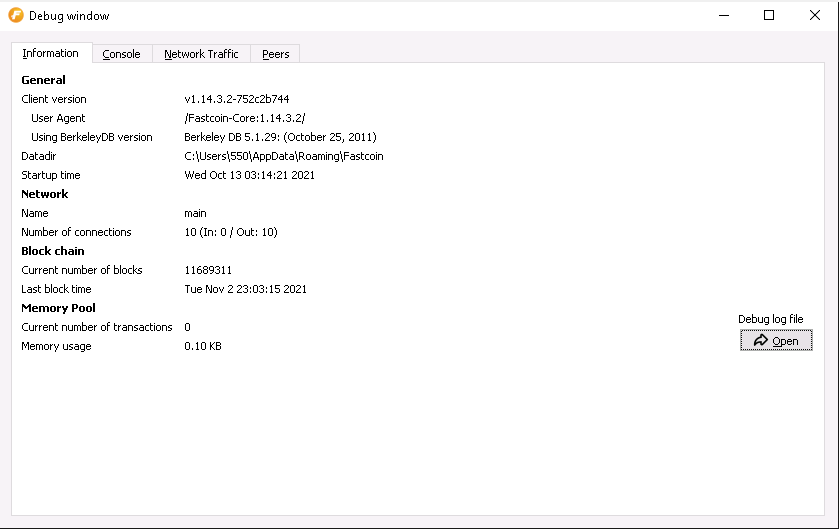Switch to the Information tab

click(x=52, y=53)
